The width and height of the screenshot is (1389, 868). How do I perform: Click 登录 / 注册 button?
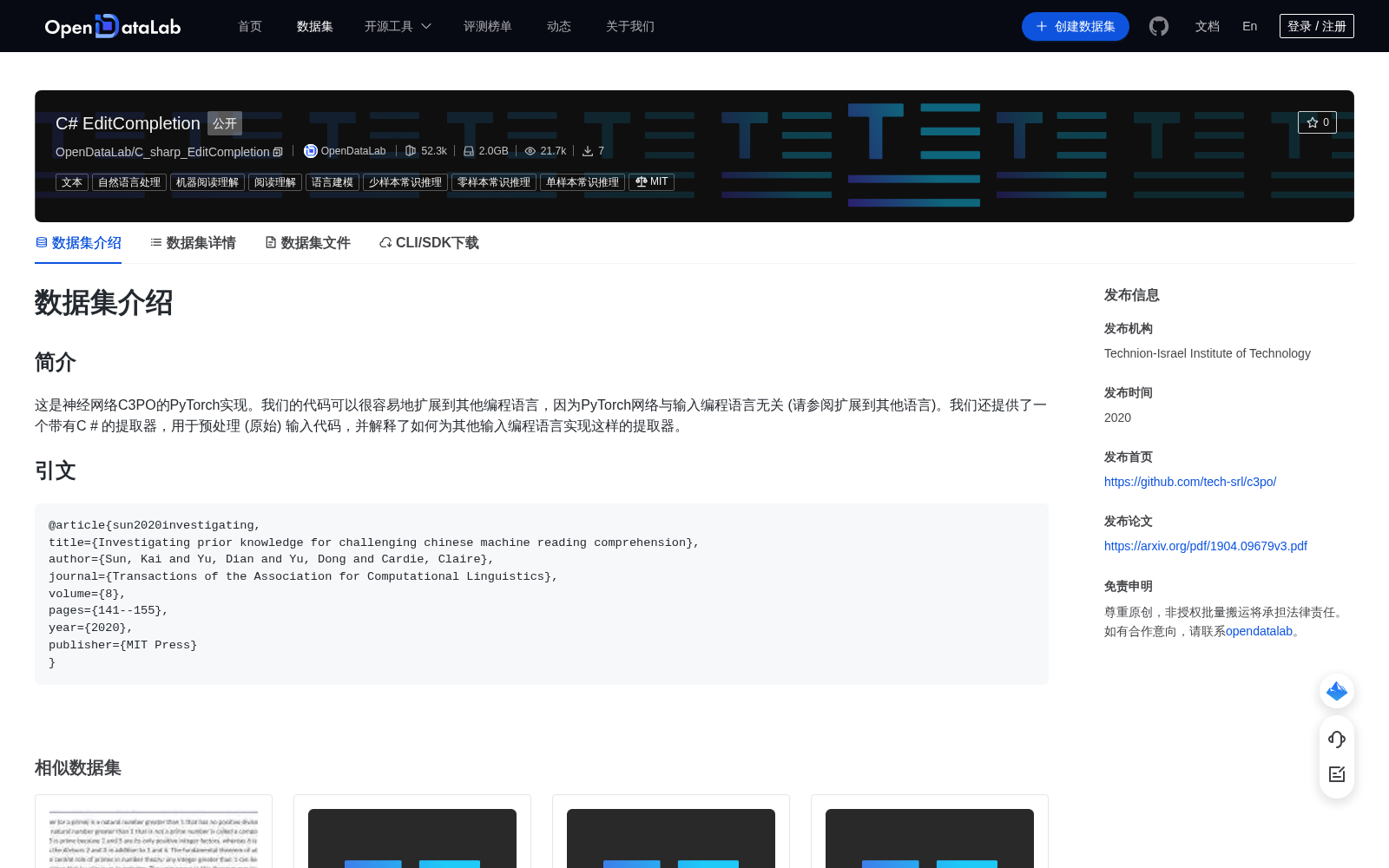click(1317, 26)
